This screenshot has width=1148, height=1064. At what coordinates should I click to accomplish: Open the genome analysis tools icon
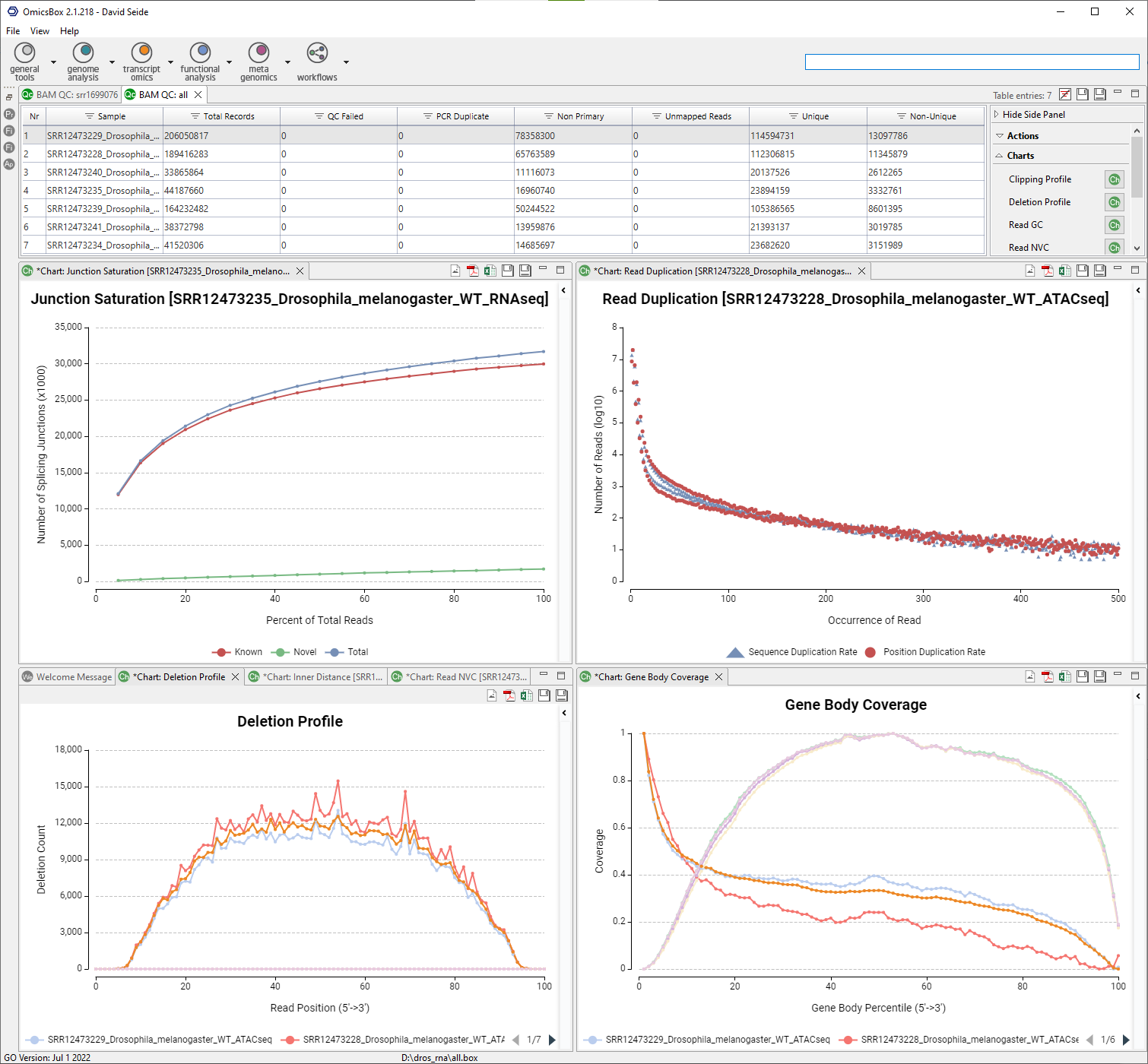pos(83,52)
